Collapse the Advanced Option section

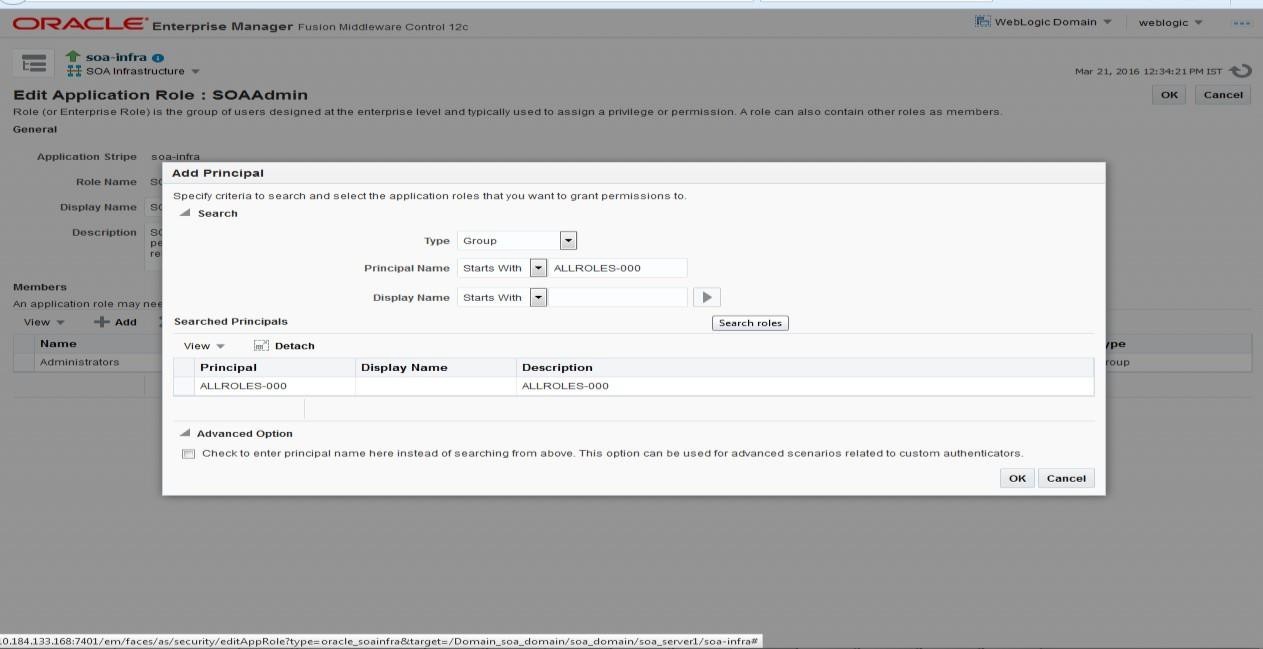tap(184, 434)
